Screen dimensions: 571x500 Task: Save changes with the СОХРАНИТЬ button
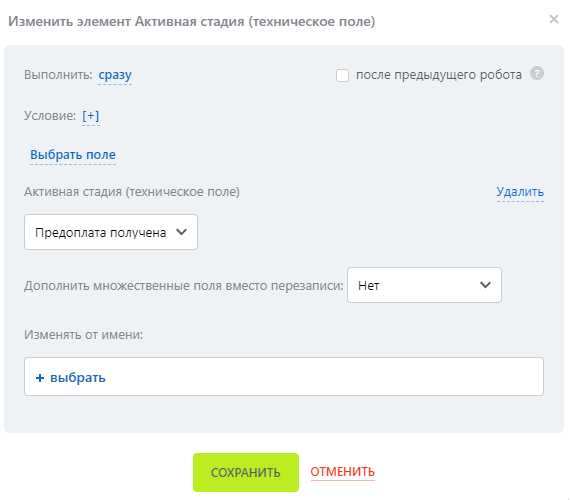pos(246,472)
